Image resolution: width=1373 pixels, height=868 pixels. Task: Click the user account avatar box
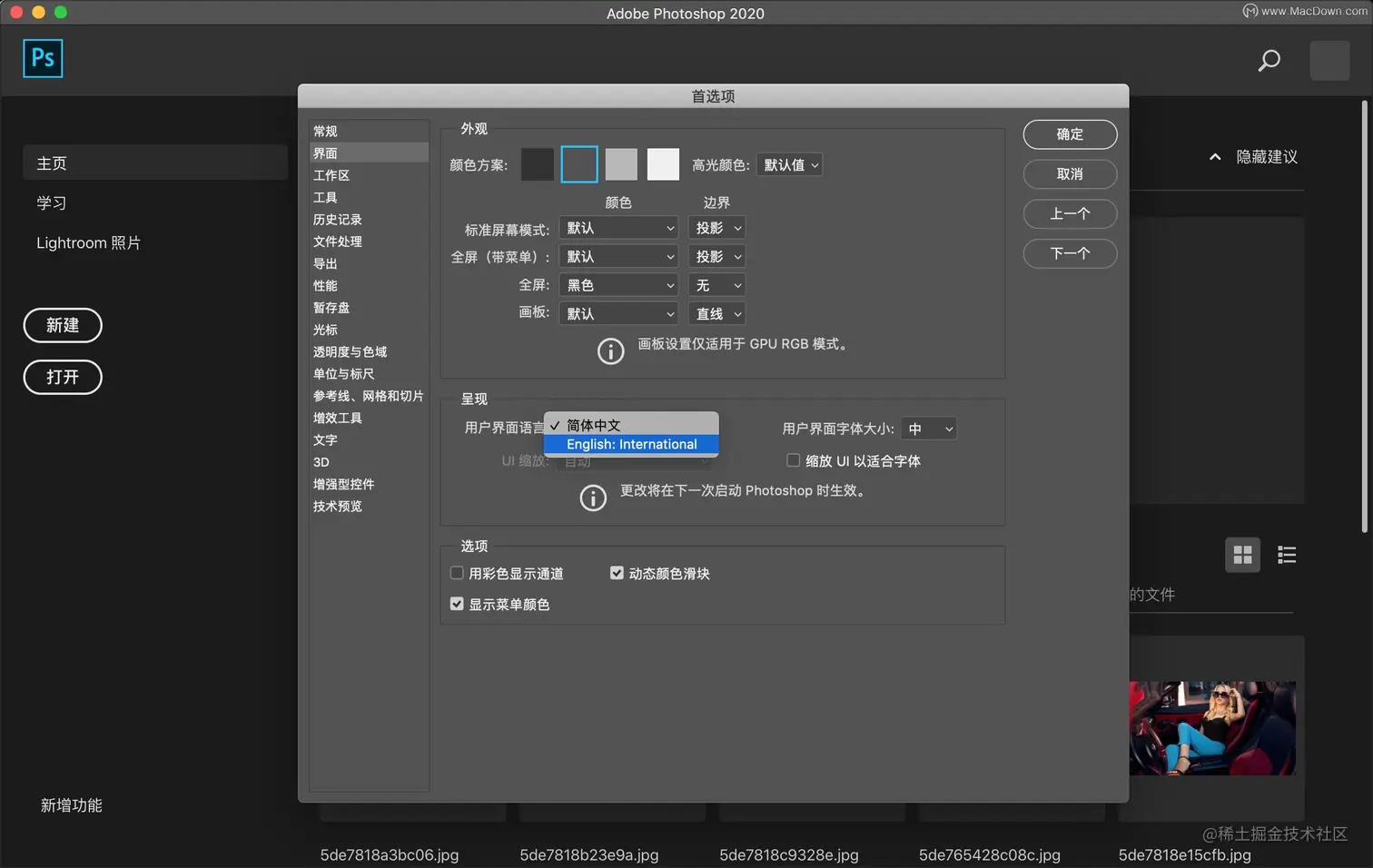[1329, 61]
